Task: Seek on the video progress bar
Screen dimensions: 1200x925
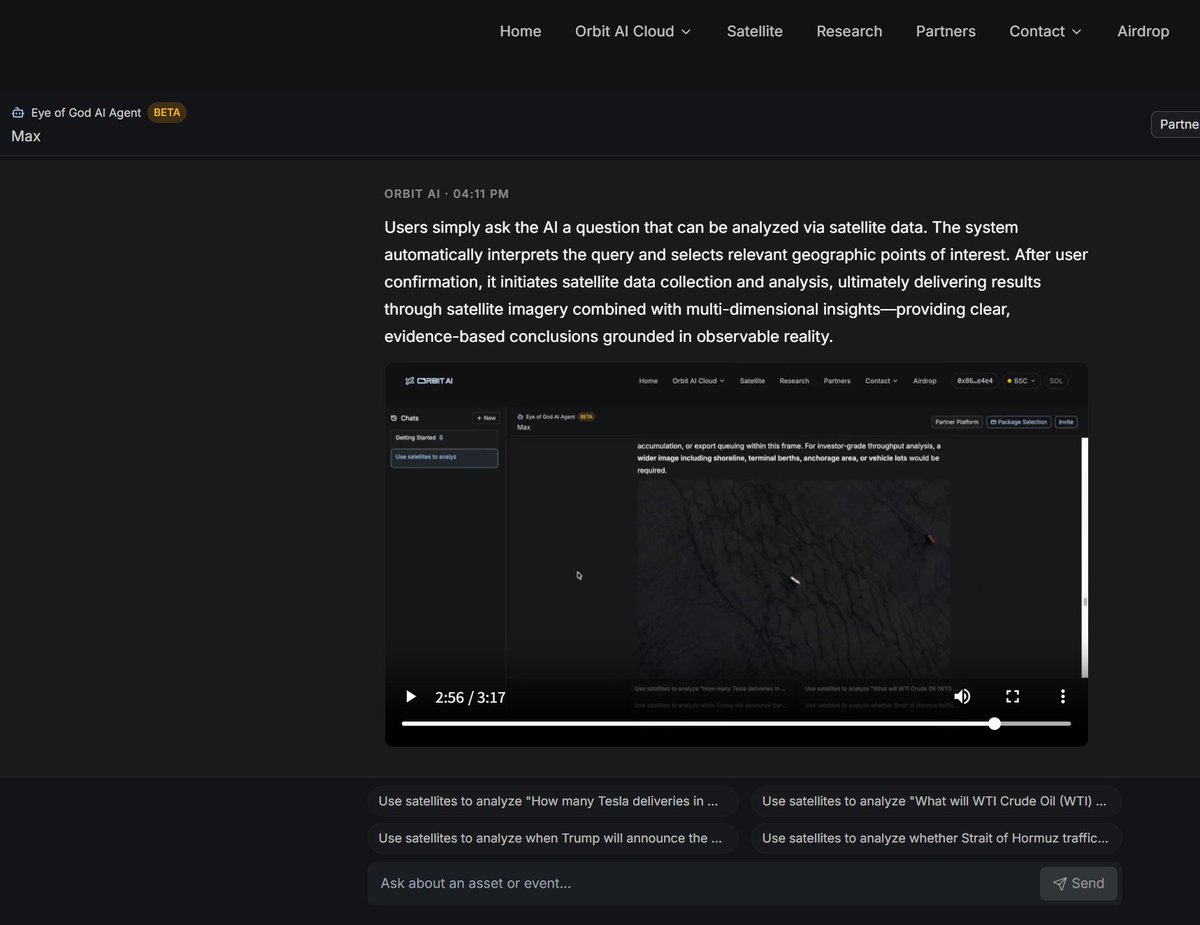Action: click(736, 723)
